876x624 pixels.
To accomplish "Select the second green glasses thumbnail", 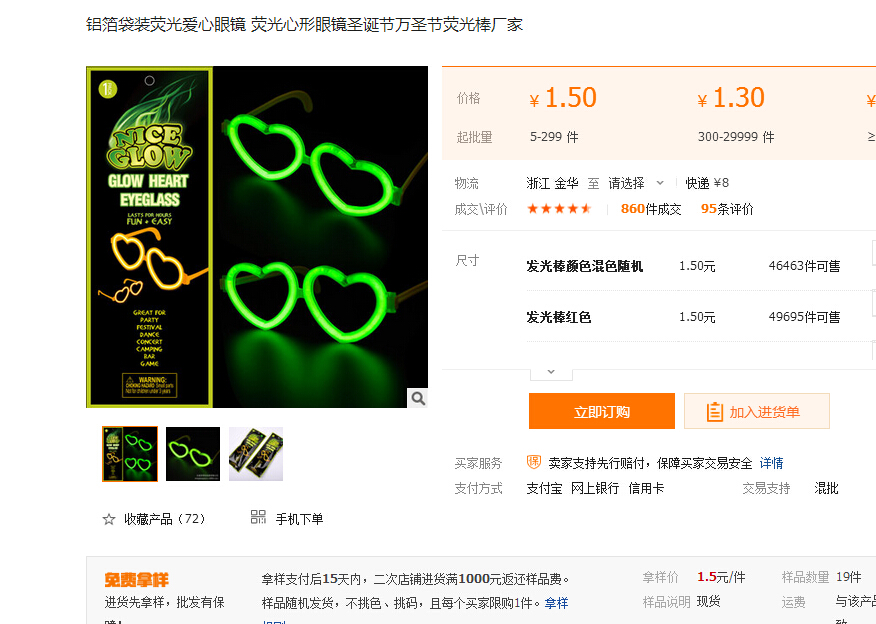I will (193, 454).
